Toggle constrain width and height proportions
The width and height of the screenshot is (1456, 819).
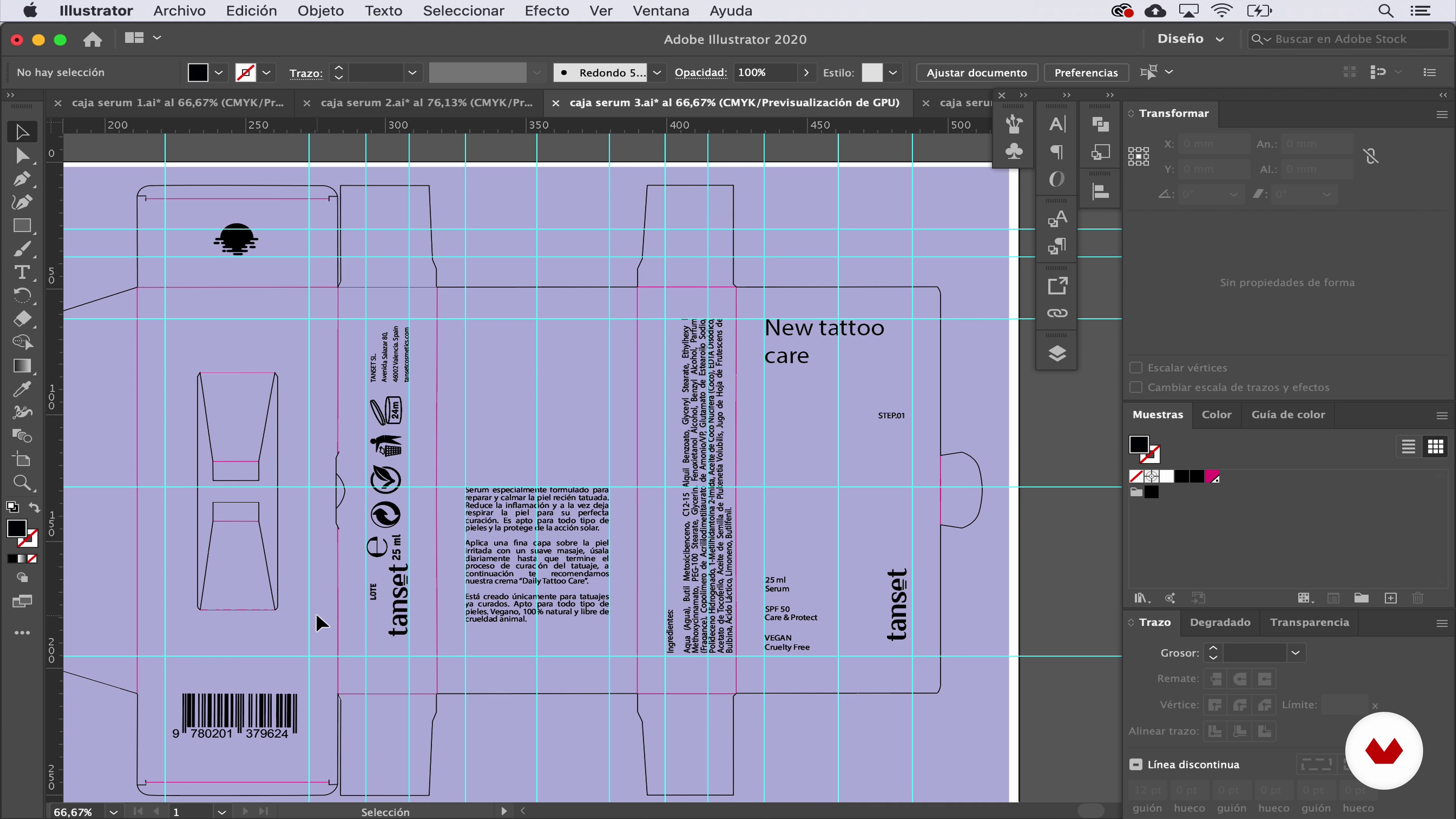(1371, 156)
